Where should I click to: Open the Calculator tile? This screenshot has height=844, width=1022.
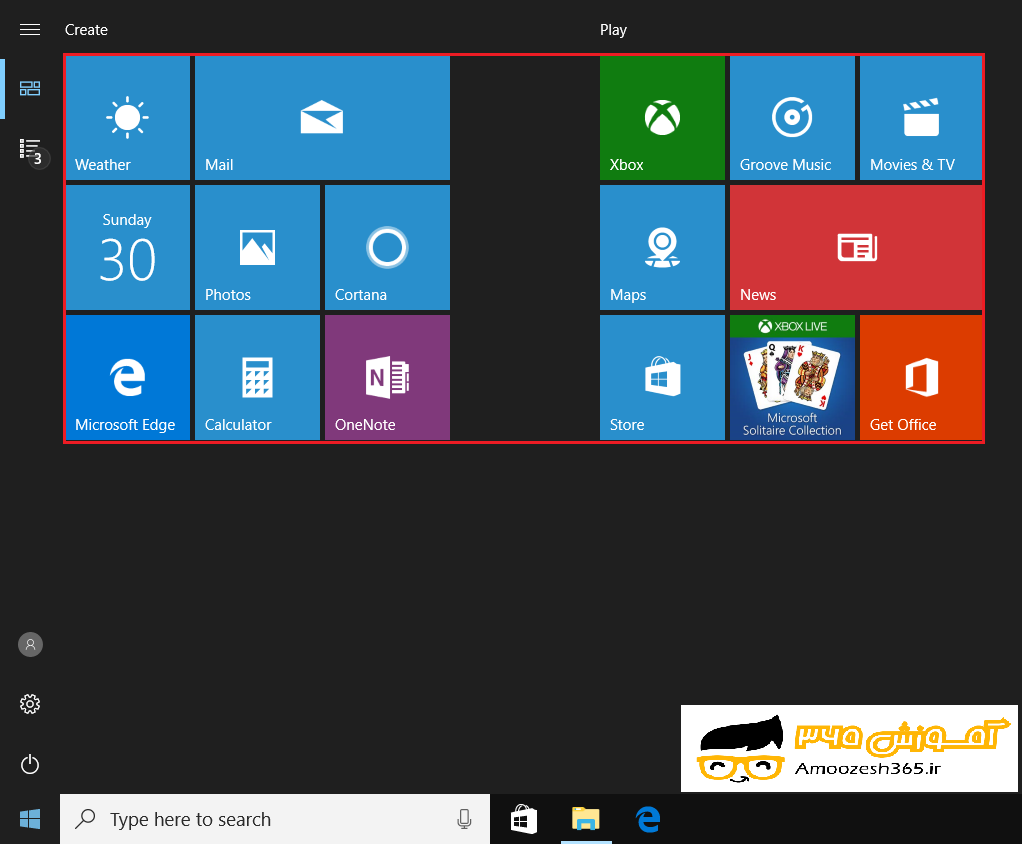[257, 377]
